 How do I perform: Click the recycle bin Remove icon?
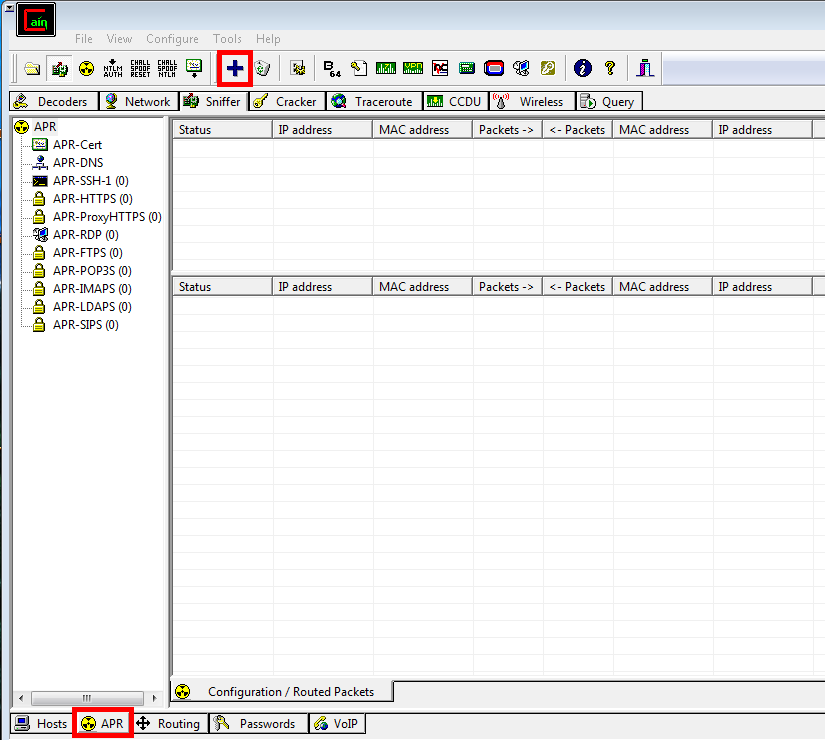coord(262,68)
